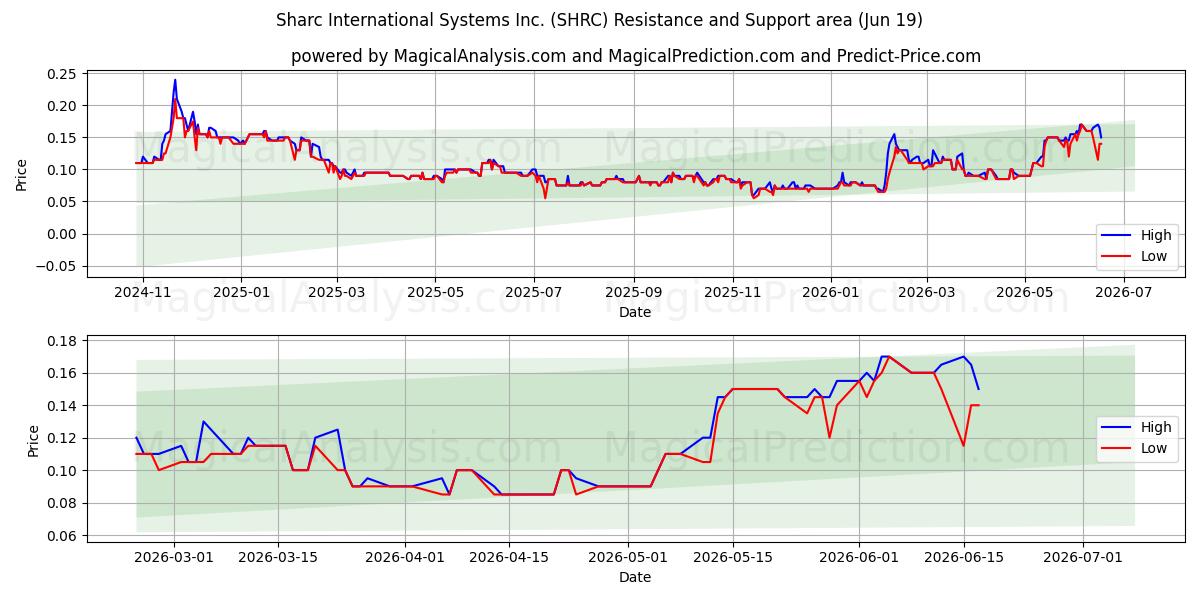Click the '2026-05' tick label on top chart
Viewport: 1200px width, 600px height.
tap(1024, 292)
